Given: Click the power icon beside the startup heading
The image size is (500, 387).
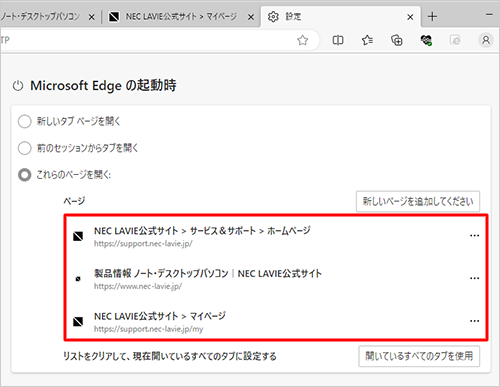Looking at the screenshot, I should (18, 86).
